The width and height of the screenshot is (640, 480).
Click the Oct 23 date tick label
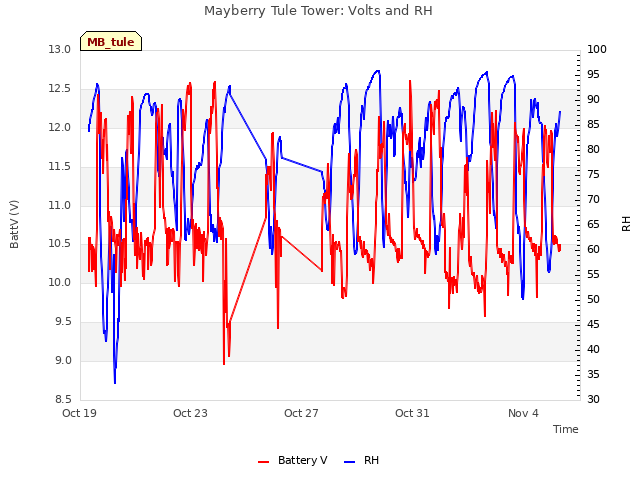coord(190,413)
